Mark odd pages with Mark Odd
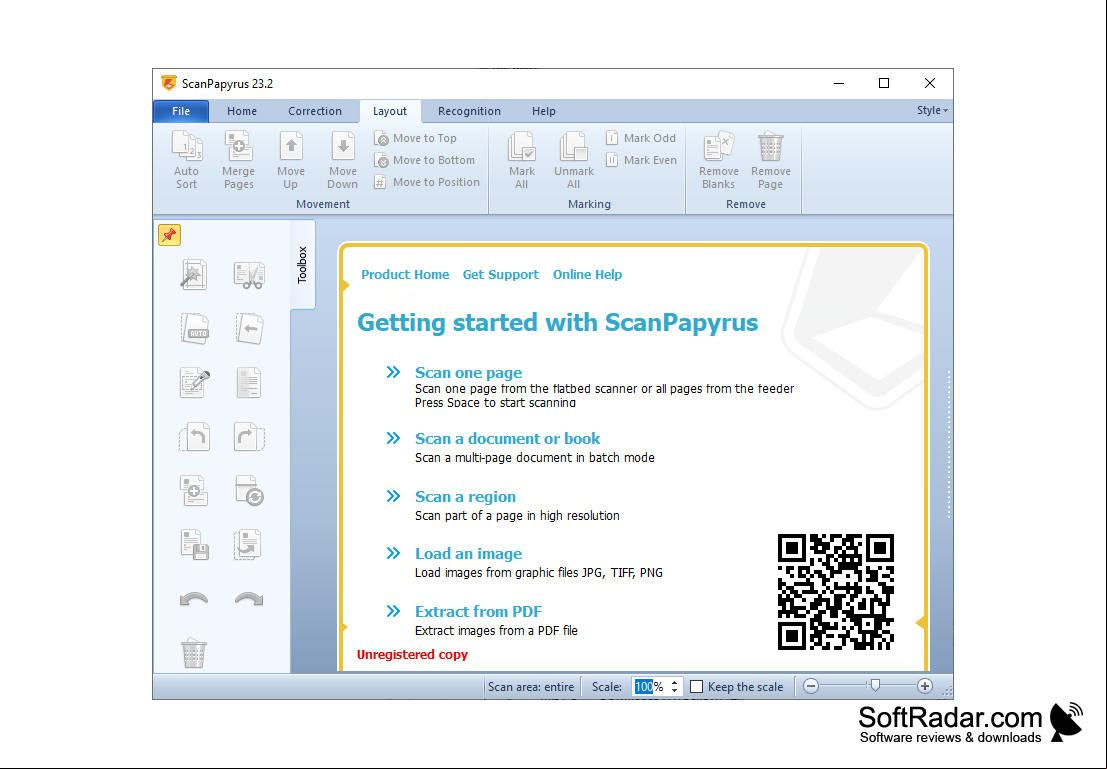1107x769 pixels. (641, 138)
